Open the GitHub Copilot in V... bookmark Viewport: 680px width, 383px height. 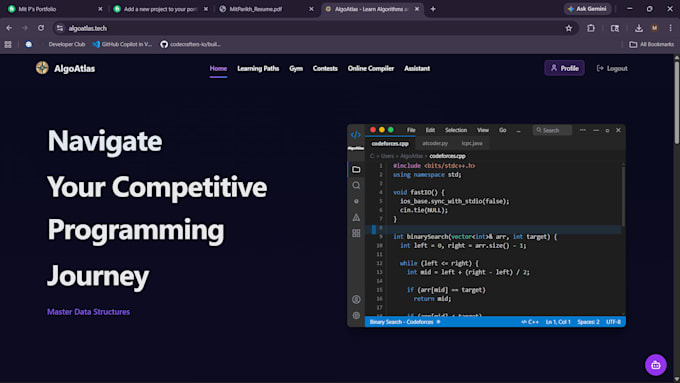(122, 44)
